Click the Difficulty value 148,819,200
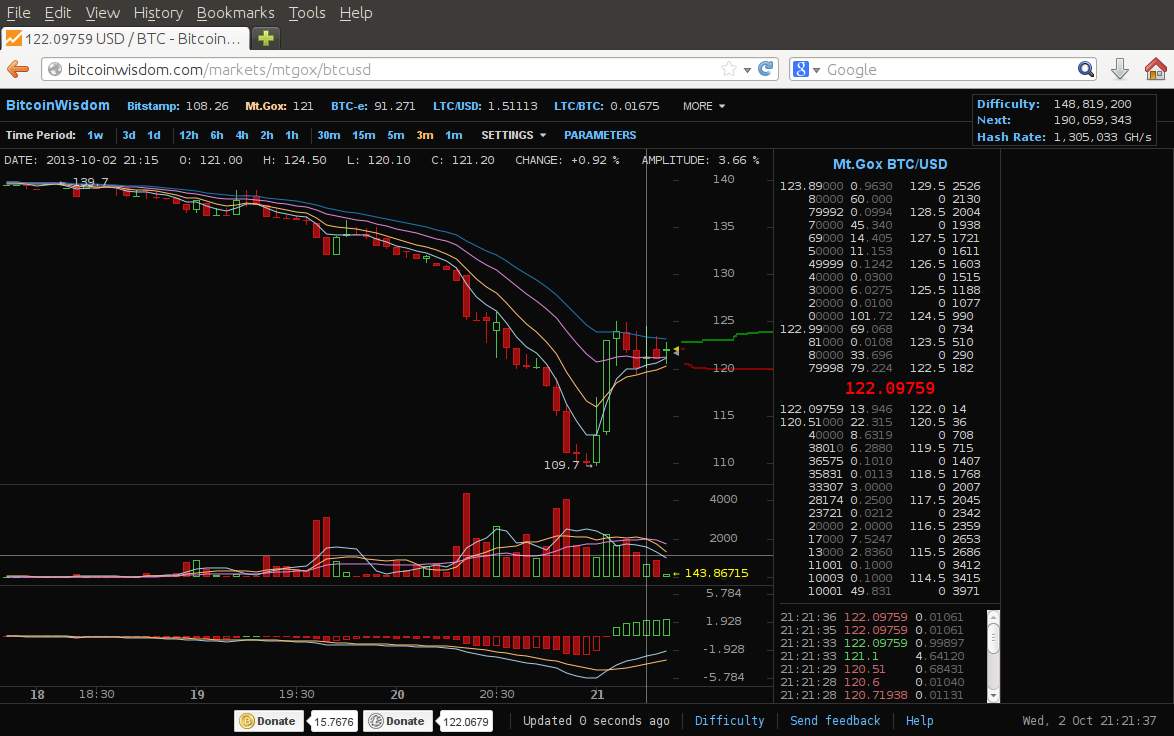1174x736 pixels. pyautogui.click(x=1092, y=104)
